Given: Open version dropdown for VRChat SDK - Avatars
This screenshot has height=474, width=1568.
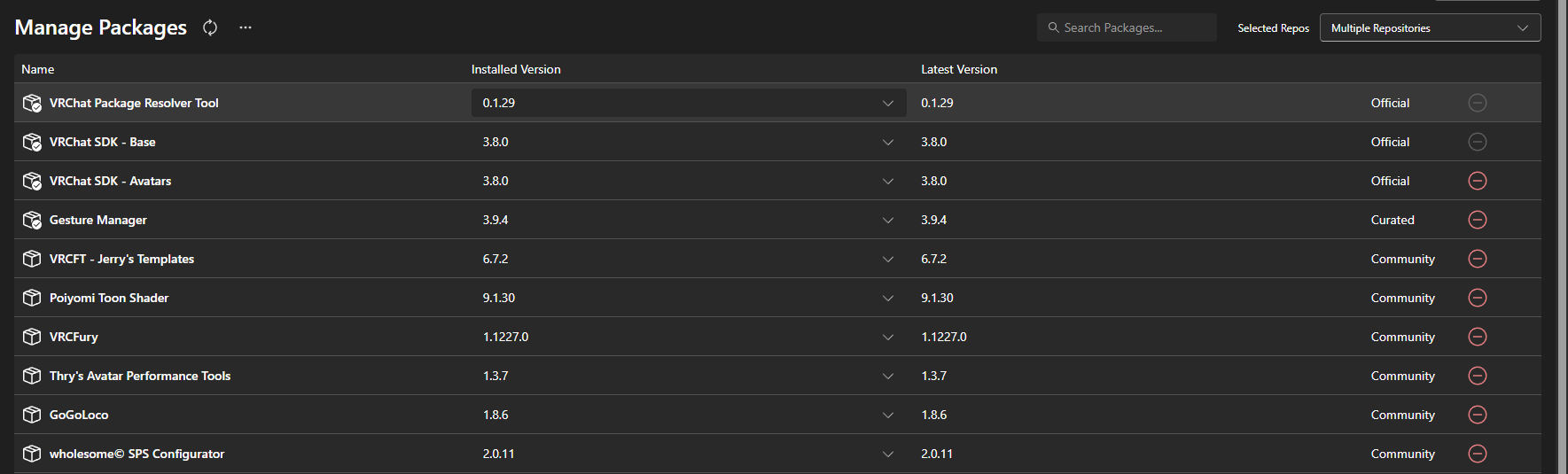Looking at the screenshot, I should pyautogui.click(x=689, y=181).
